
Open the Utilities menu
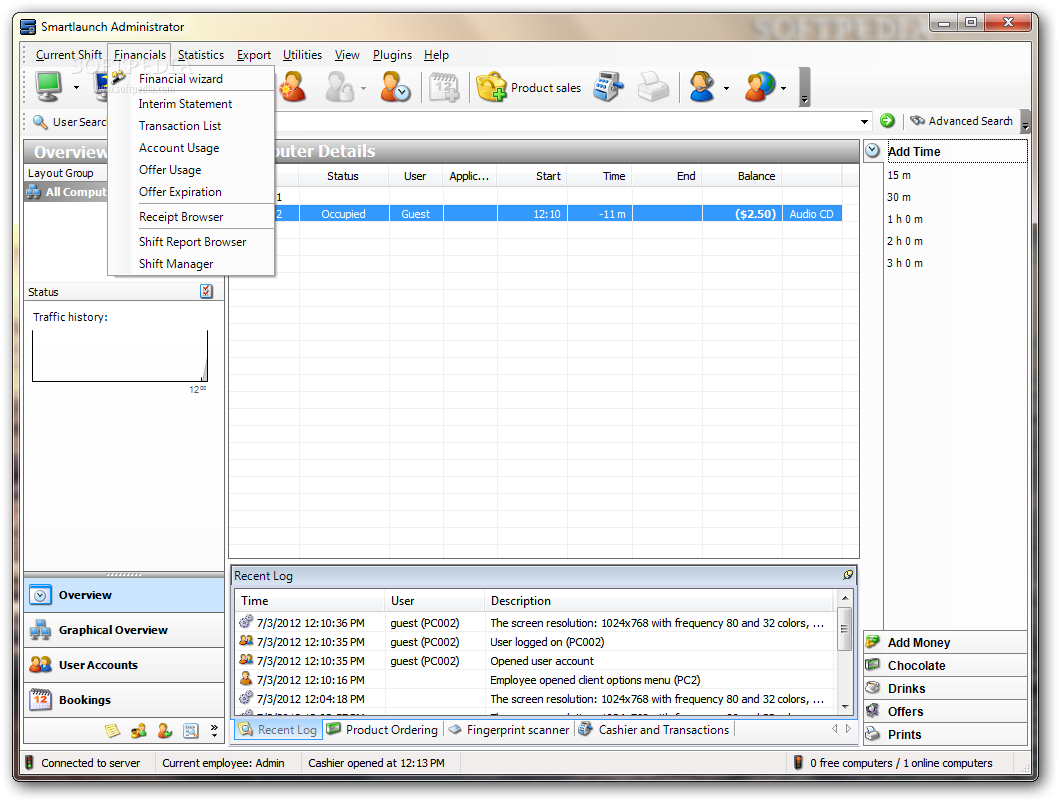(302, 55)
